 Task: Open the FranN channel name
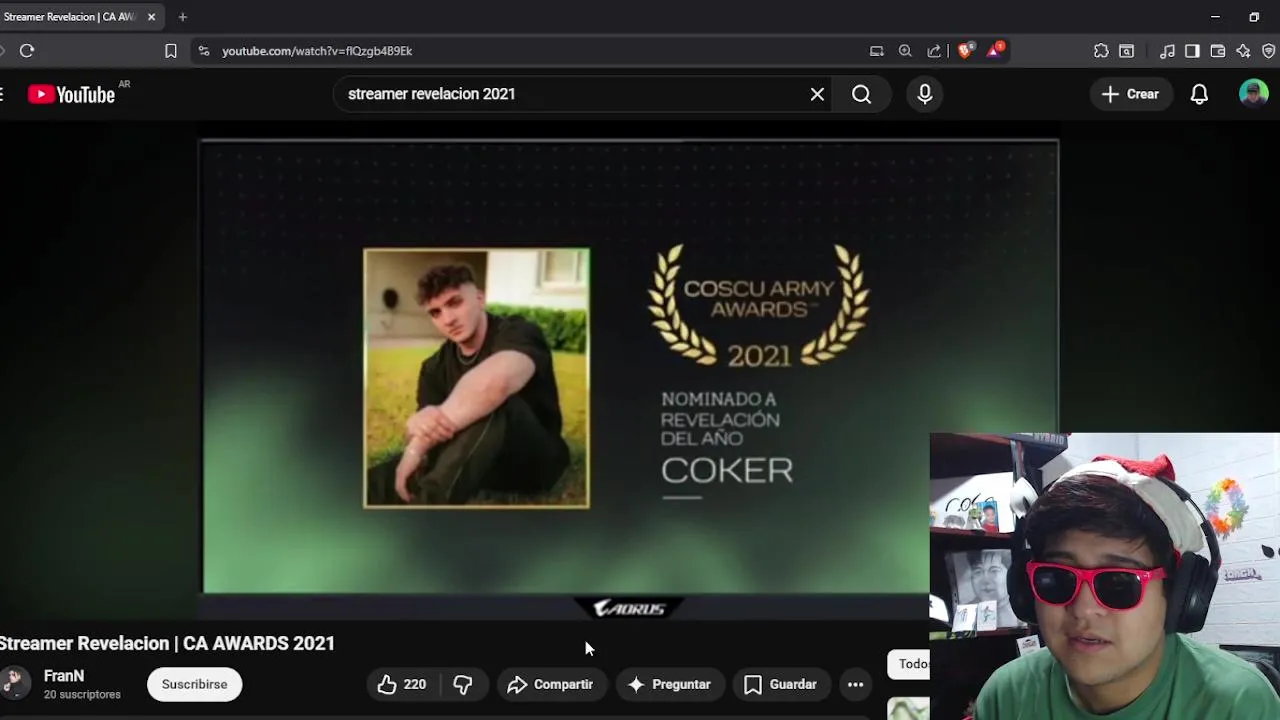click(x=64, y=676)
